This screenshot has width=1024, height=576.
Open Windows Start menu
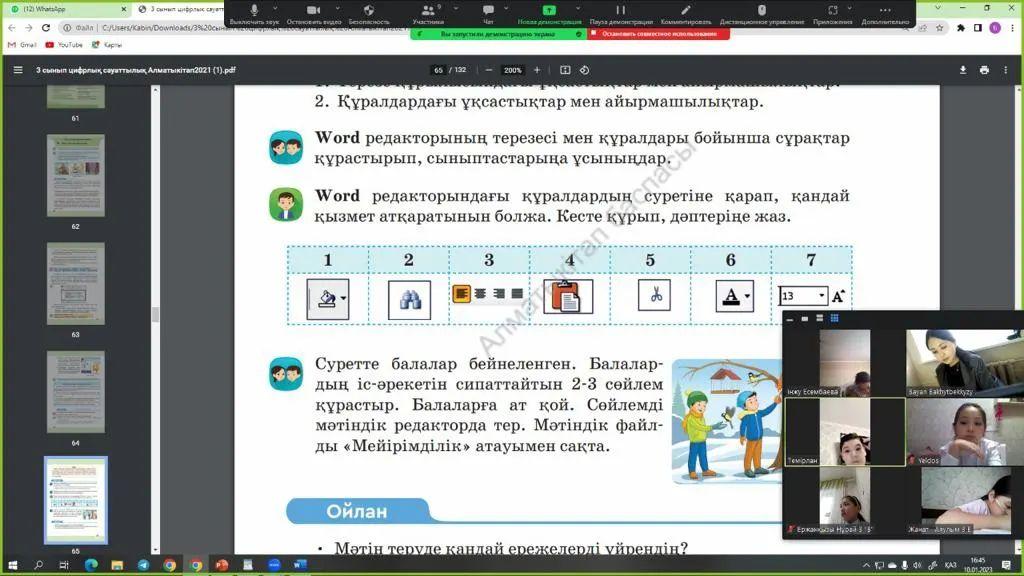click(11, 565)
